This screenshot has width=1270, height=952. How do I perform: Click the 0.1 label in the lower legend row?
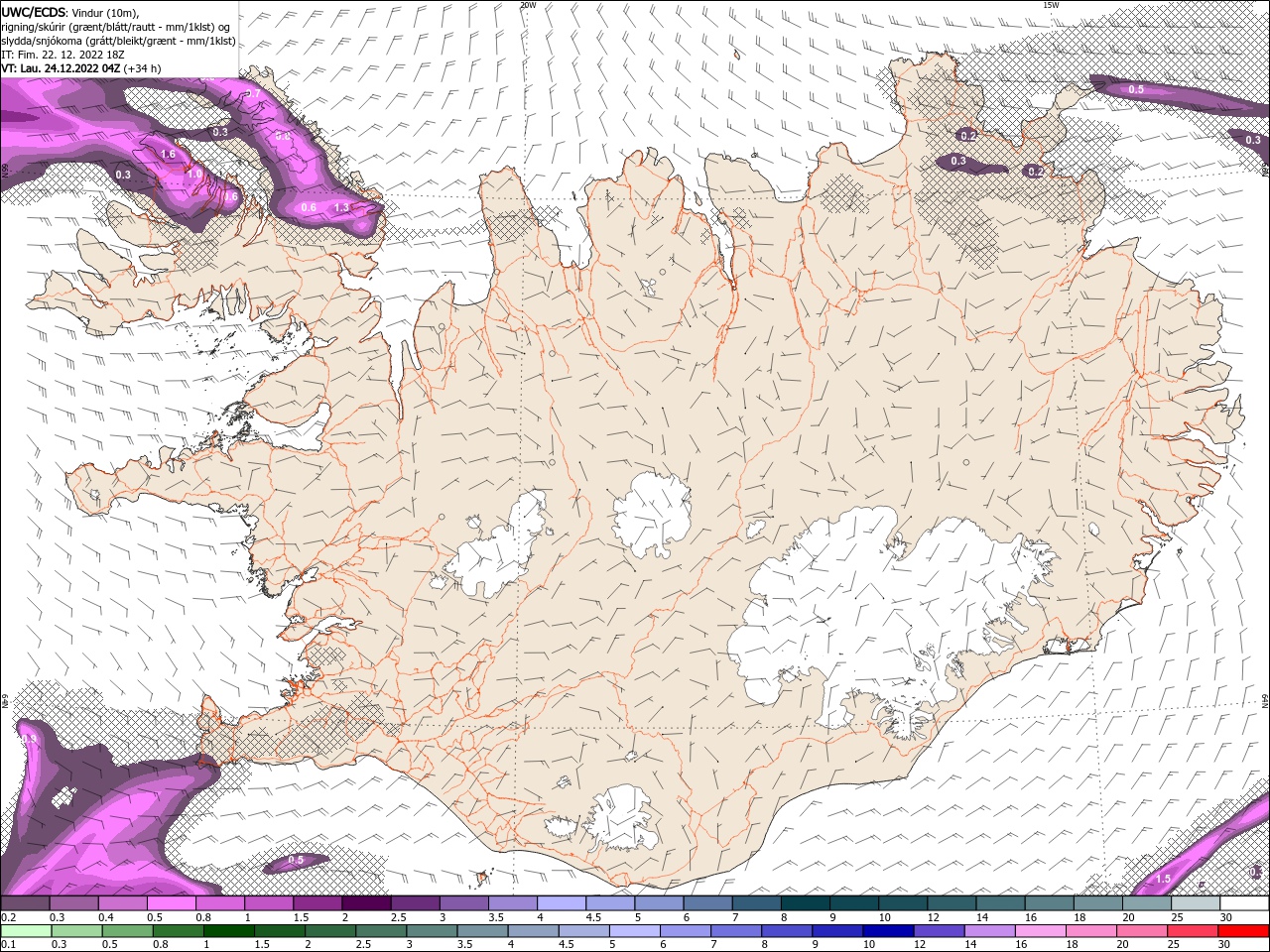[8, 944]
